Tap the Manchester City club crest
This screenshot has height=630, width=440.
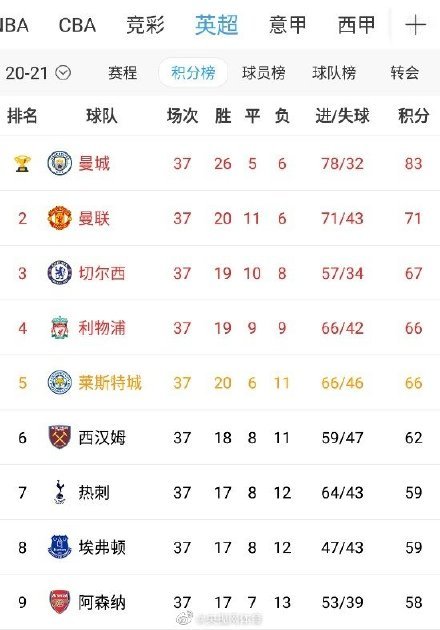pos(59,163)
